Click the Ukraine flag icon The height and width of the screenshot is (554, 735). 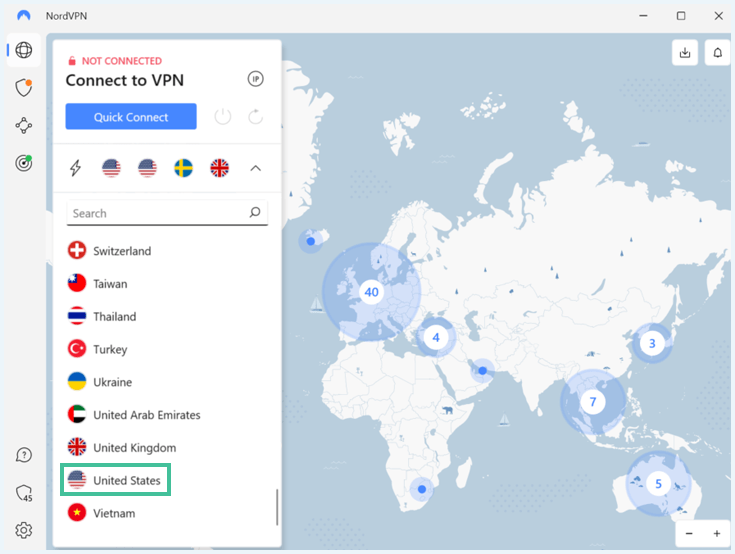(x=77, y=382)
